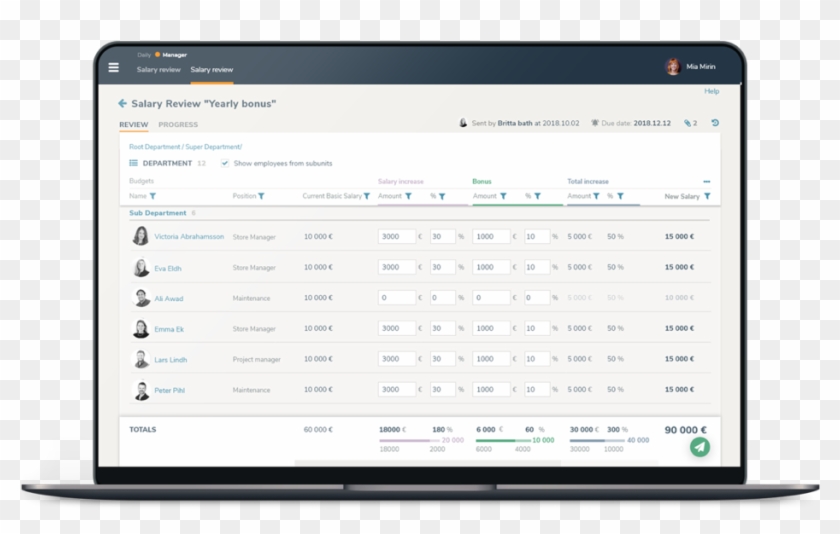The image size is (840, 534).
Task: Click the Root Department breadcrumb link
Action: coord(155,147)
